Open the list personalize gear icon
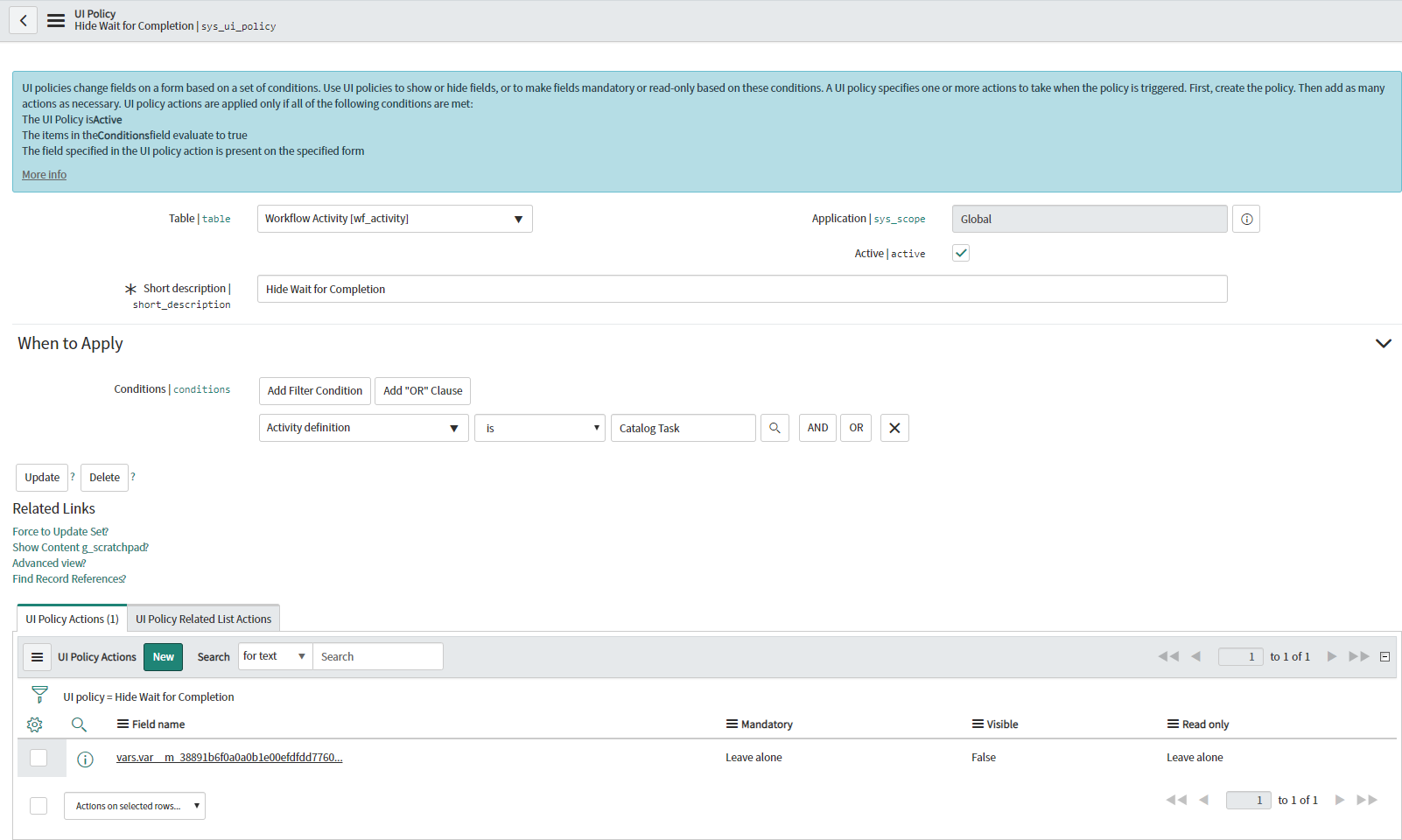This screenshot has height=840, width=1402. click(35, 724)
